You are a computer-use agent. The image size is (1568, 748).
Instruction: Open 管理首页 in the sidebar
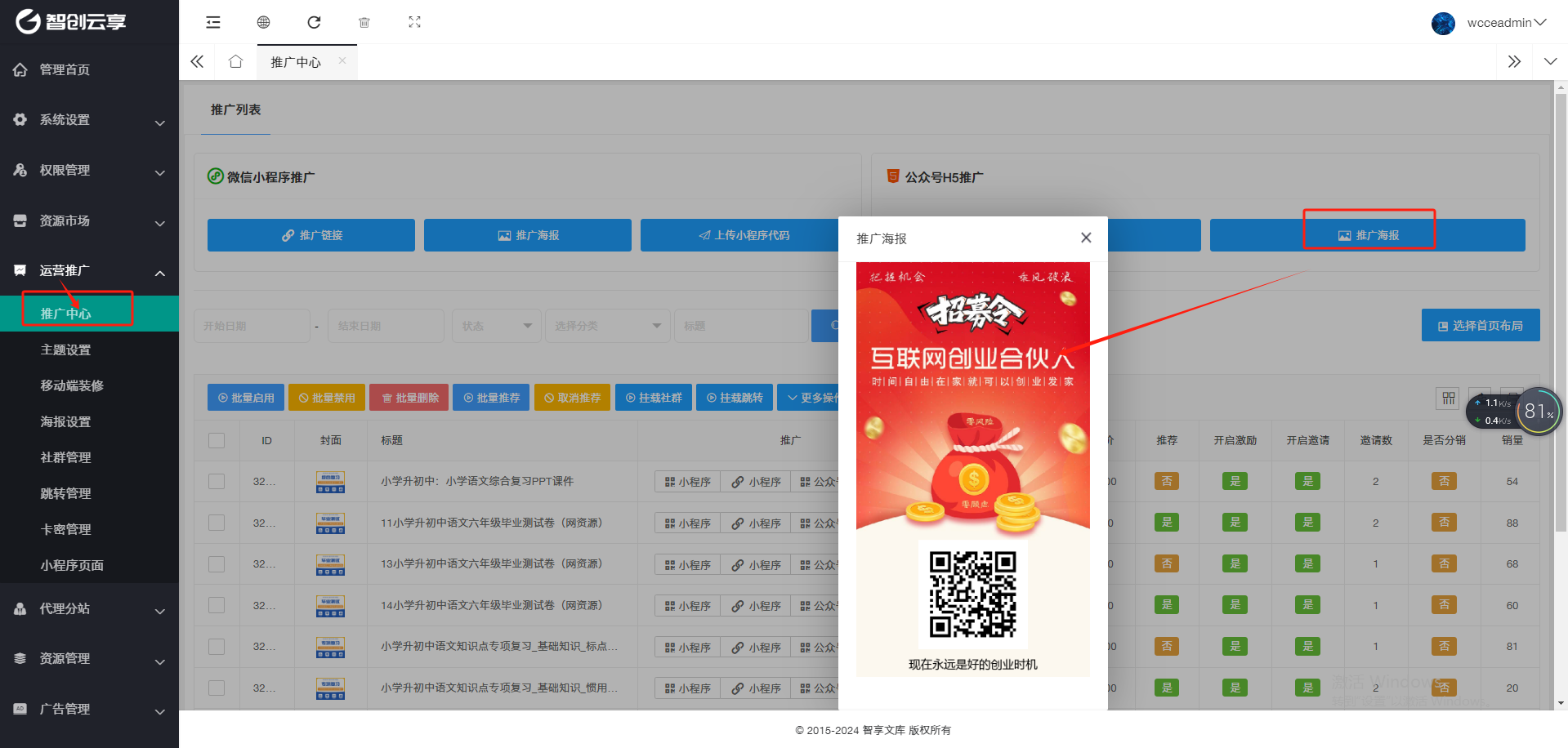89,69
